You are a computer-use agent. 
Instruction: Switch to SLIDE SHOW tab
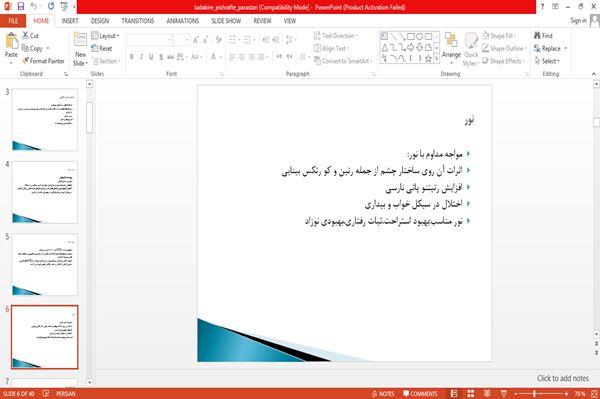tap(226, 21)
